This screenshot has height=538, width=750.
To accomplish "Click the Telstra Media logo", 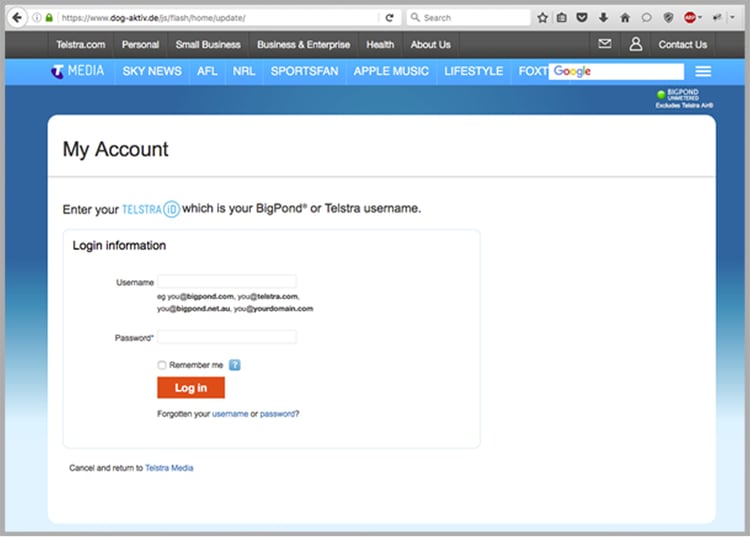I will click(77, 71).
